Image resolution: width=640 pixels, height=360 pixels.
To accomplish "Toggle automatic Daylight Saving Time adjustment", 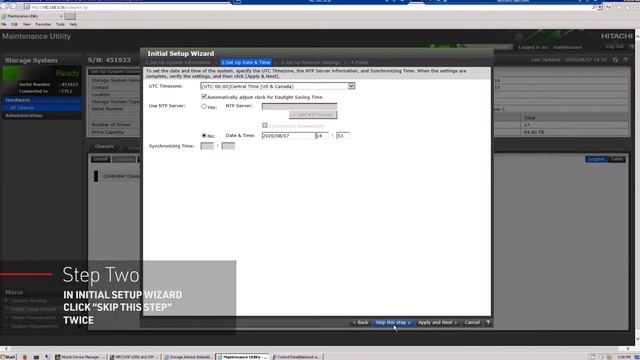I will click(204, 97).
